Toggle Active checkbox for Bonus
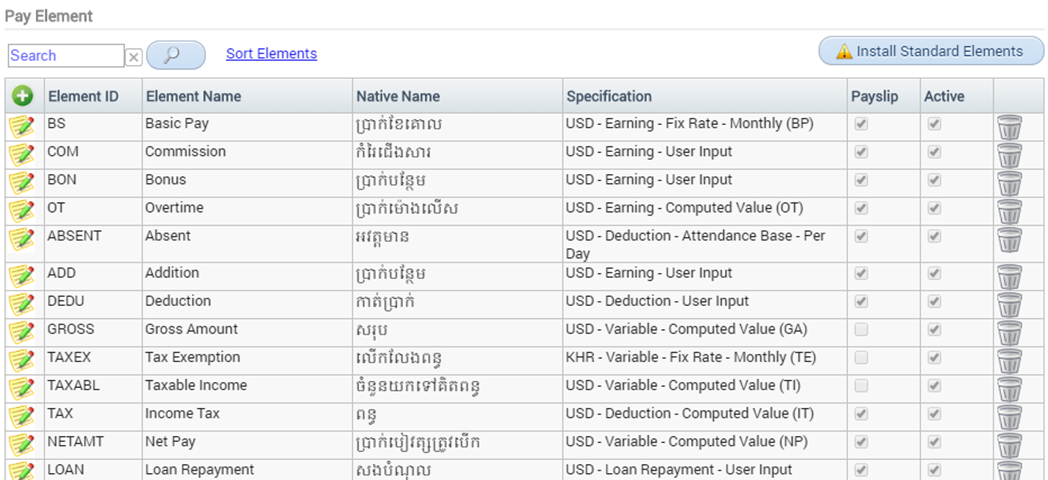Screen dimensions: 1048x480 [934, 180]
